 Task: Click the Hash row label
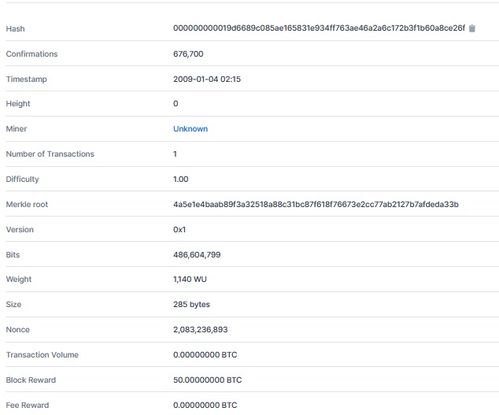click(x=15, y=29)
